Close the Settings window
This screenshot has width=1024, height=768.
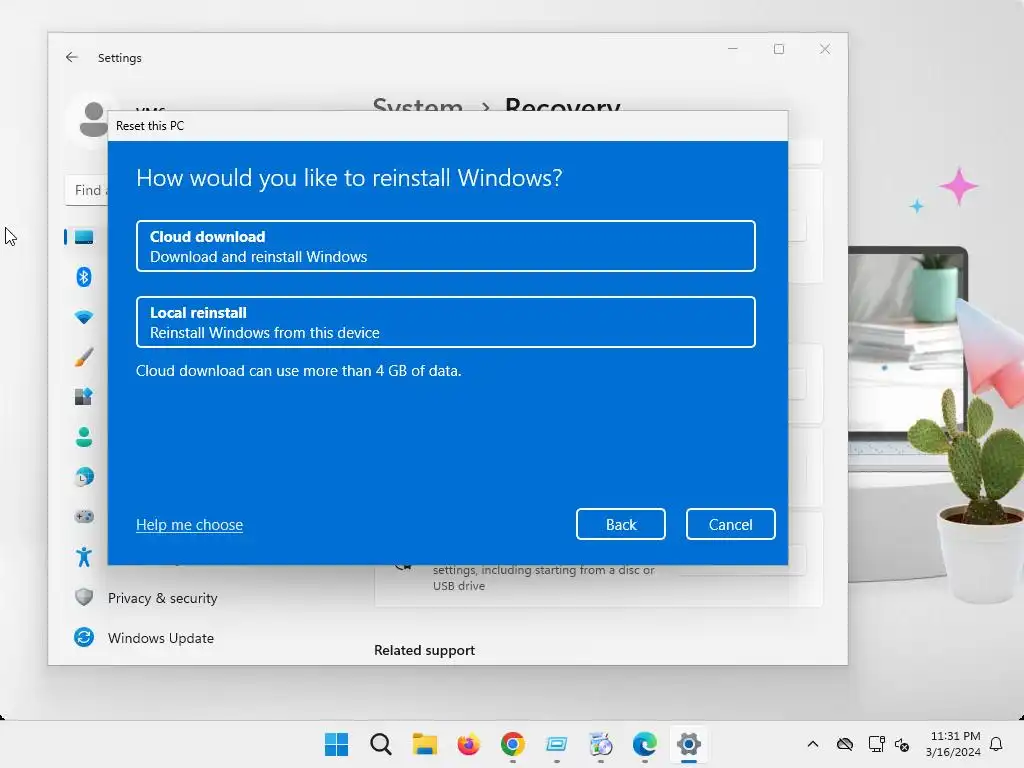(x=825, y=49)
